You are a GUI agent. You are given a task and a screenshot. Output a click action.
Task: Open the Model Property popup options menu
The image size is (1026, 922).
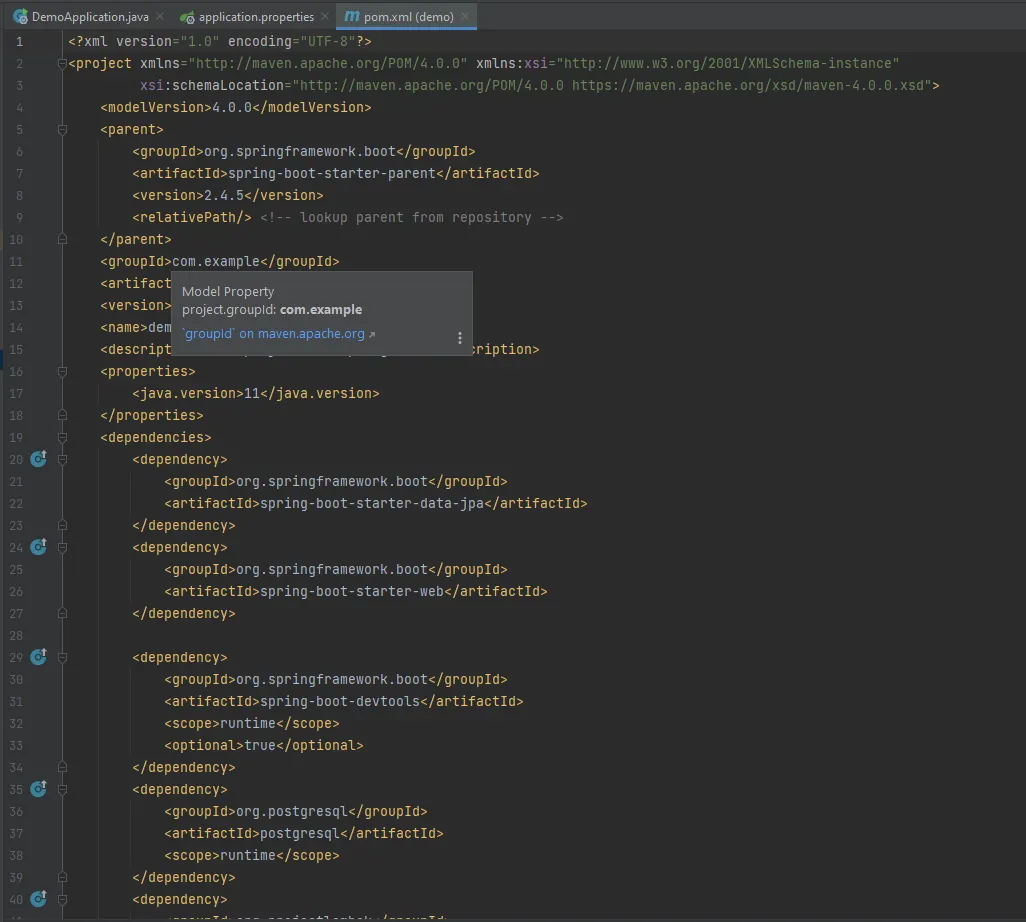(459, 338)
